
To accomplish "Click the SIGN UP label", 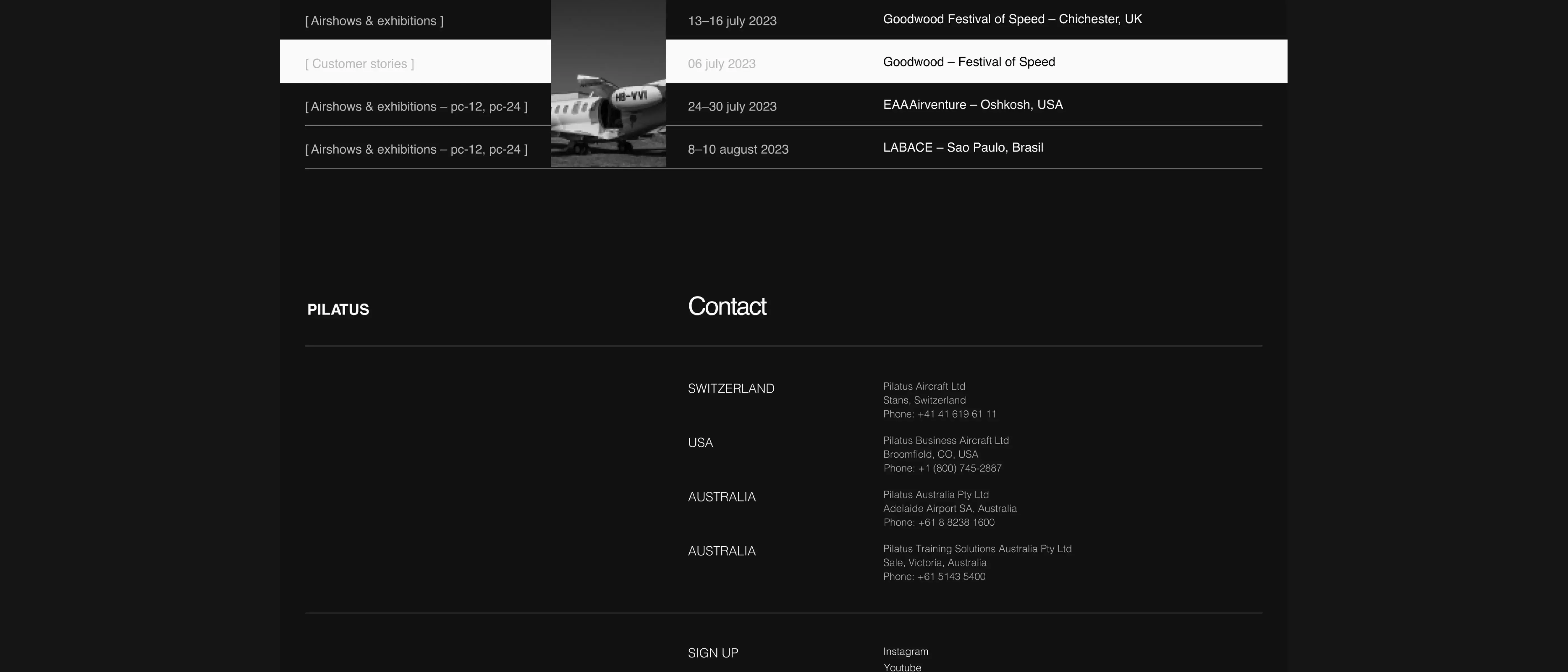I will click(713, 653).
